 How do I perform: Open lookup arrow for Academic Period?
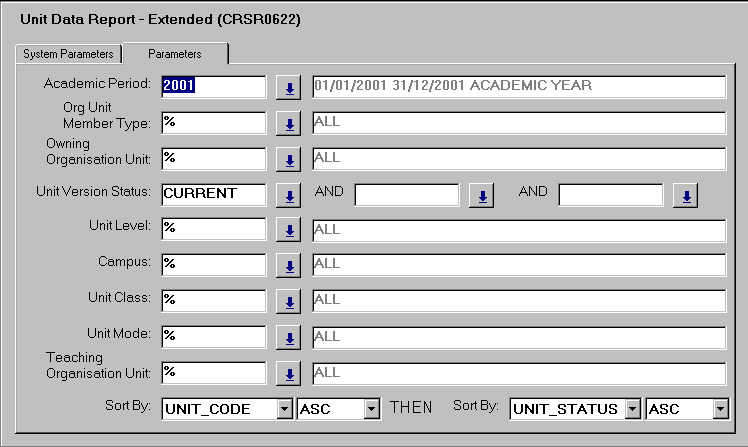point(289,87)
